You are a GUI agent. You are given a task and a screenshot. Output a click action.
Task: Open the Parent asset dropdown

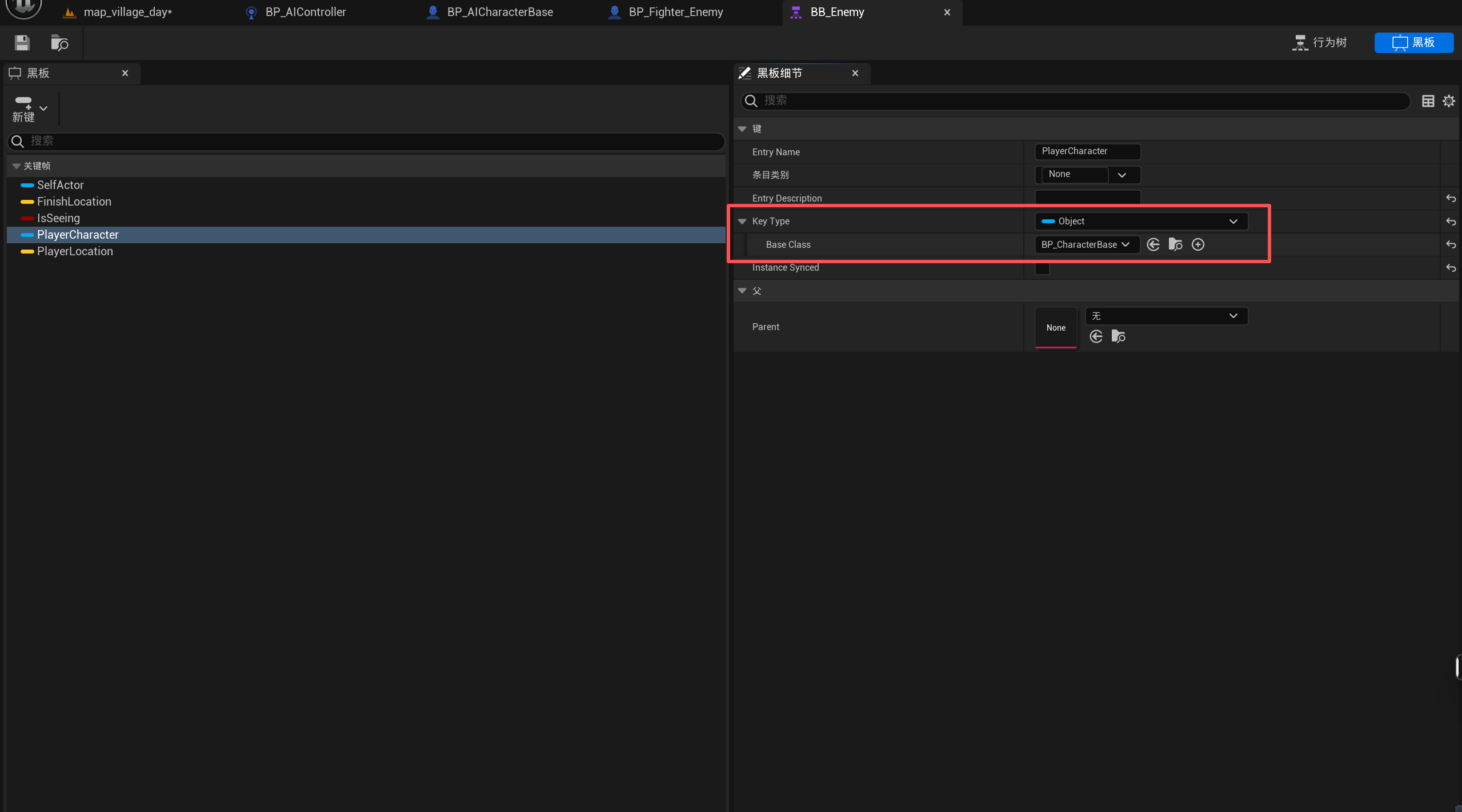pos(1165,316)
